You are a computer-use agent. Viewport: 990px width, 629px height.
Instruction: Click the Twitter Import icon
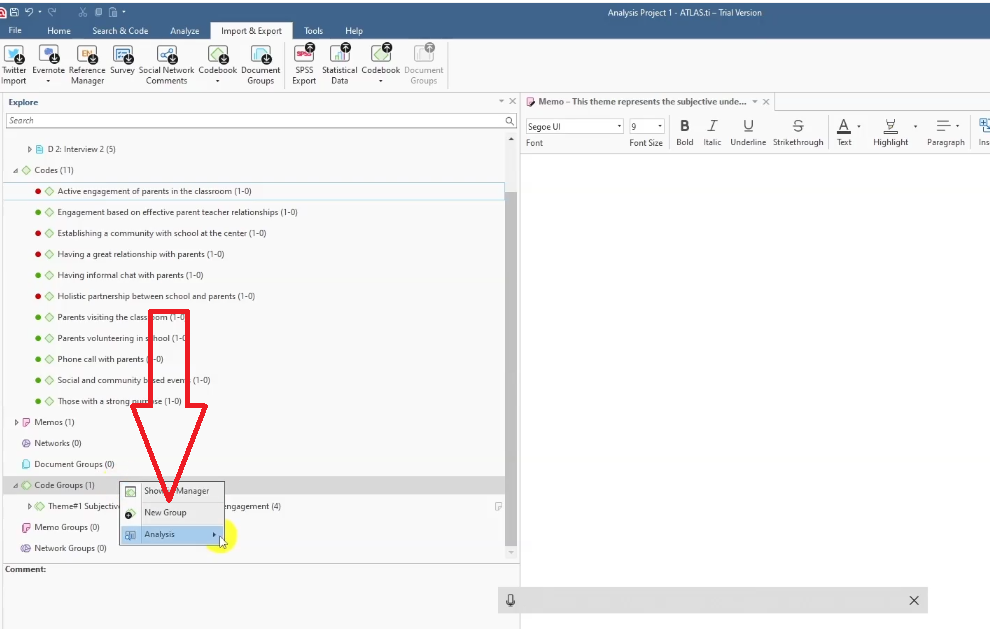[14, 56]
